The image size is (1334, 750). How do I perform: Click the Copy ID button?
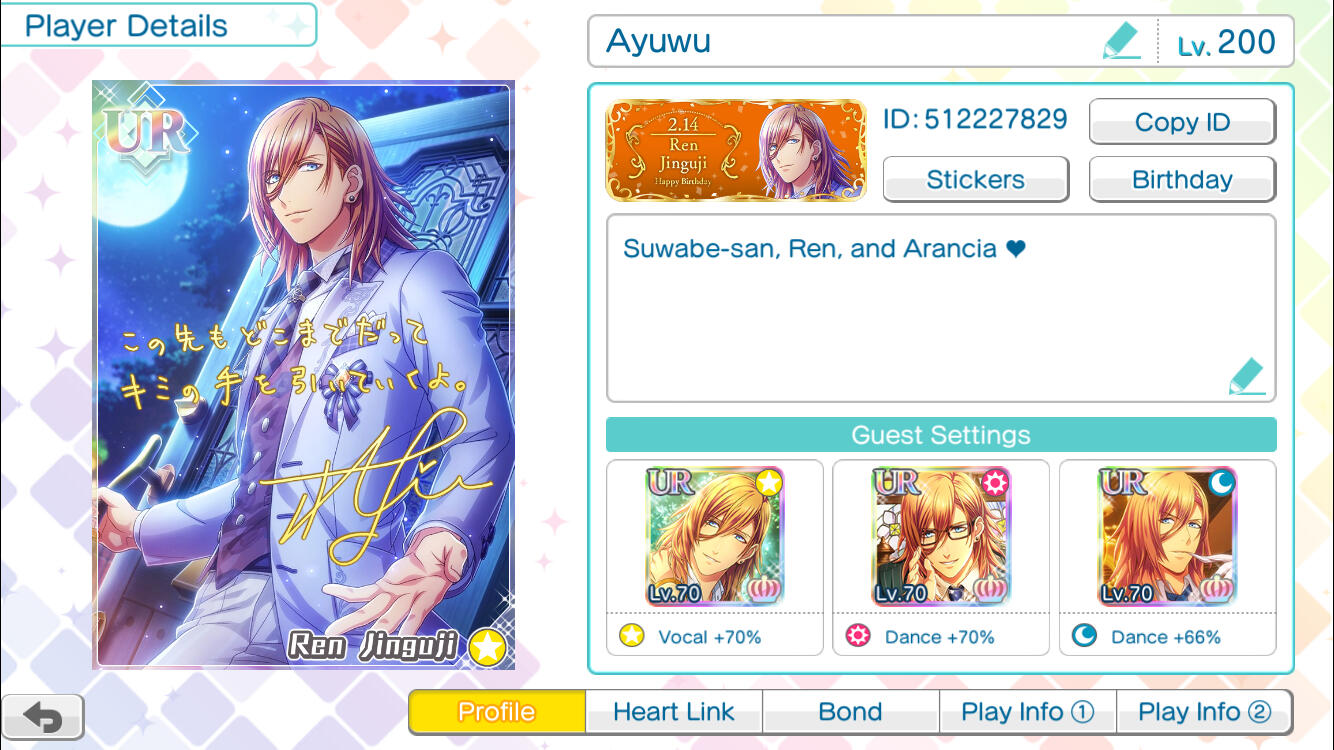point(1182,122)
